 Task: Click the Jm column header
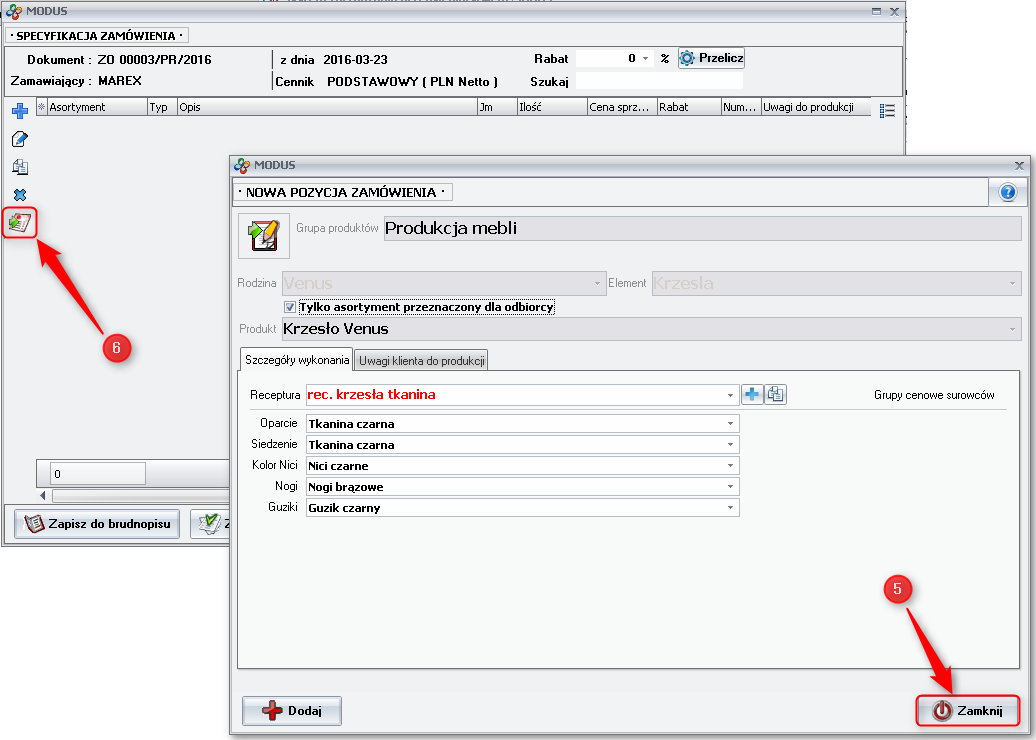pos(497,107)
